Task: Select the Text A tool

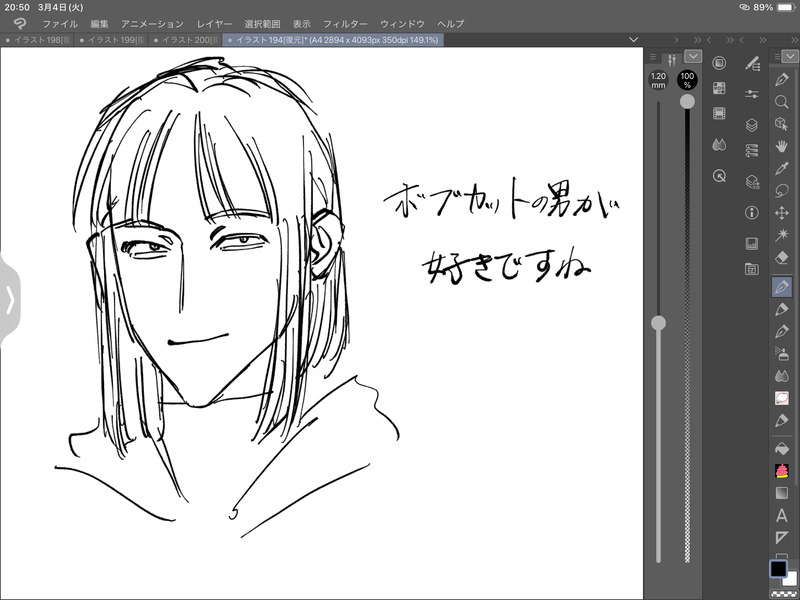Action: tap(782, 515)
